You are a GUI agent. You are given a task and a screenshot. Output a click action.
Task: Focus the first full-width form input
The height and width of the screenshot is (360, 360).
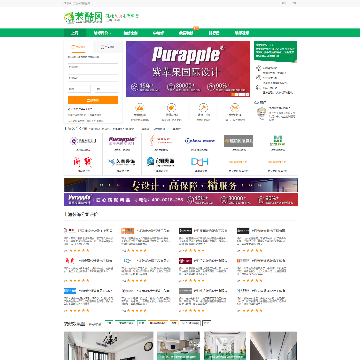coord(93,67)
